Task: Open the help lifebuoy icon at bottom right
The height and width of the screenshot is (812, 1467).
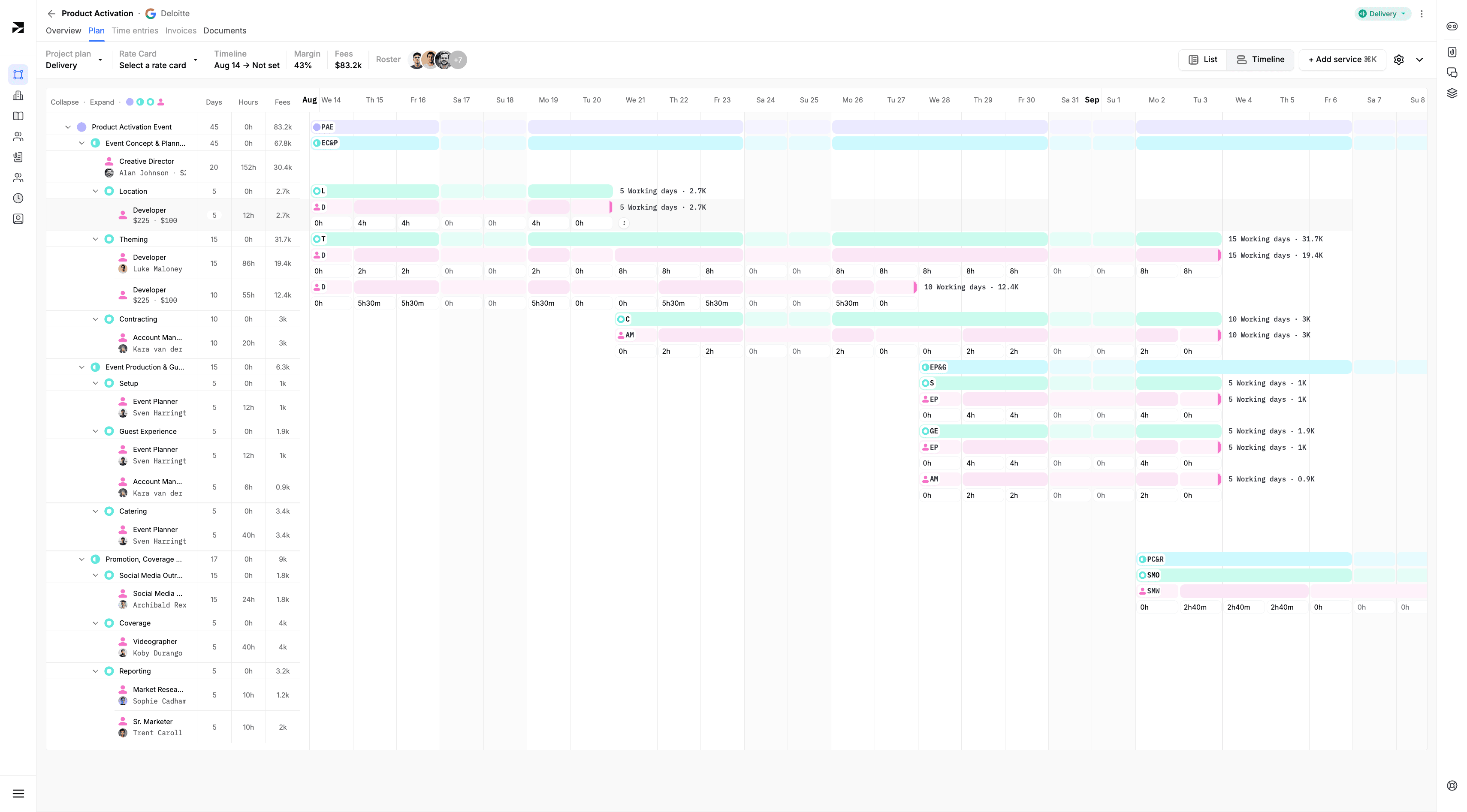Action: [x=1452, y=785]
